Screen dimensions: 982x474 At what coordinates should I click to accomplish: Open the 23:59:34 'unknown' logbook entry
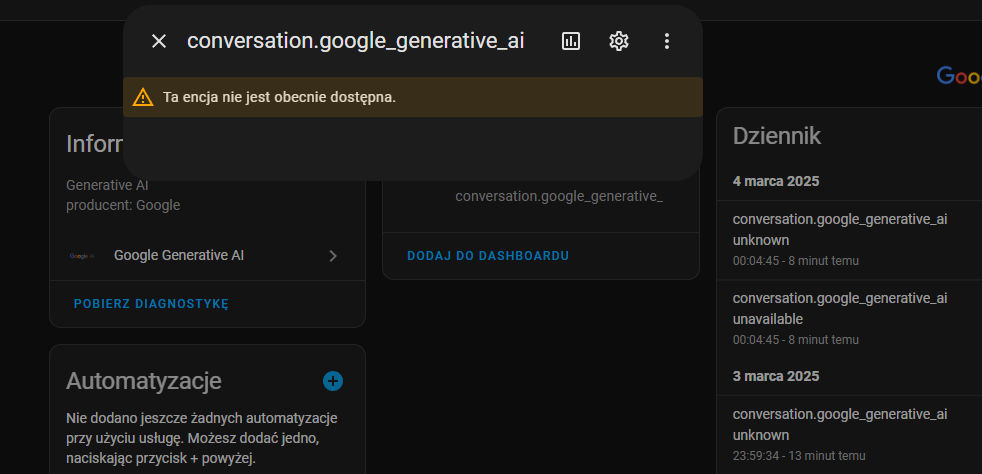(x=849, y=435)
